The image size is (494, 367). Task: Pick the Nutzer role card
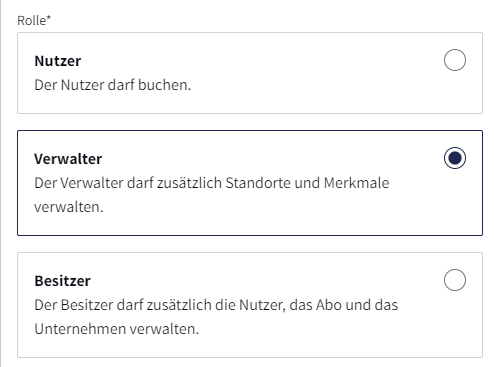(x=250, y=73)
